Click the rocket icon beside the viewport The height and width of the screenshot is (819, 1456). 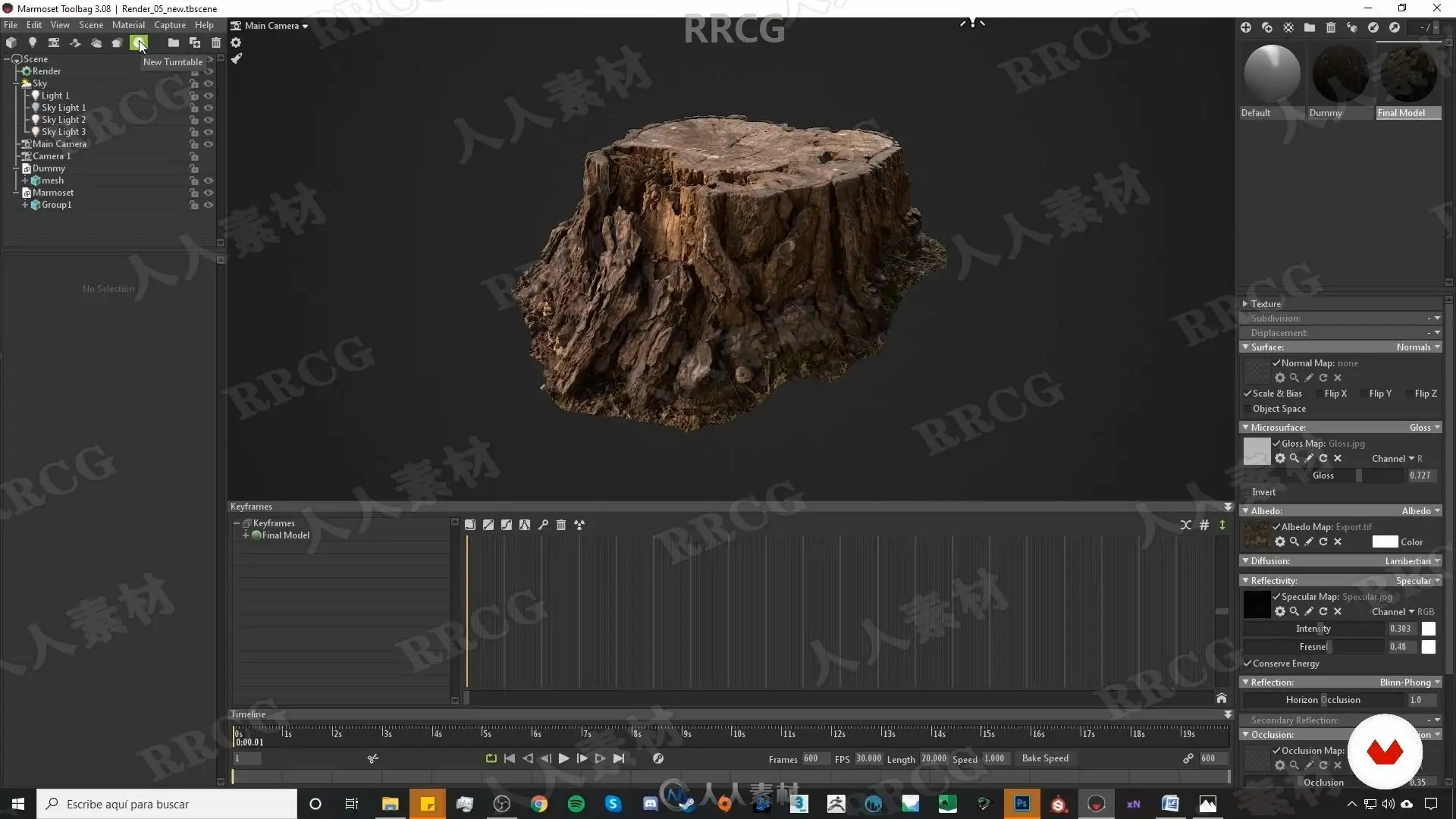[x=237, y=58]
